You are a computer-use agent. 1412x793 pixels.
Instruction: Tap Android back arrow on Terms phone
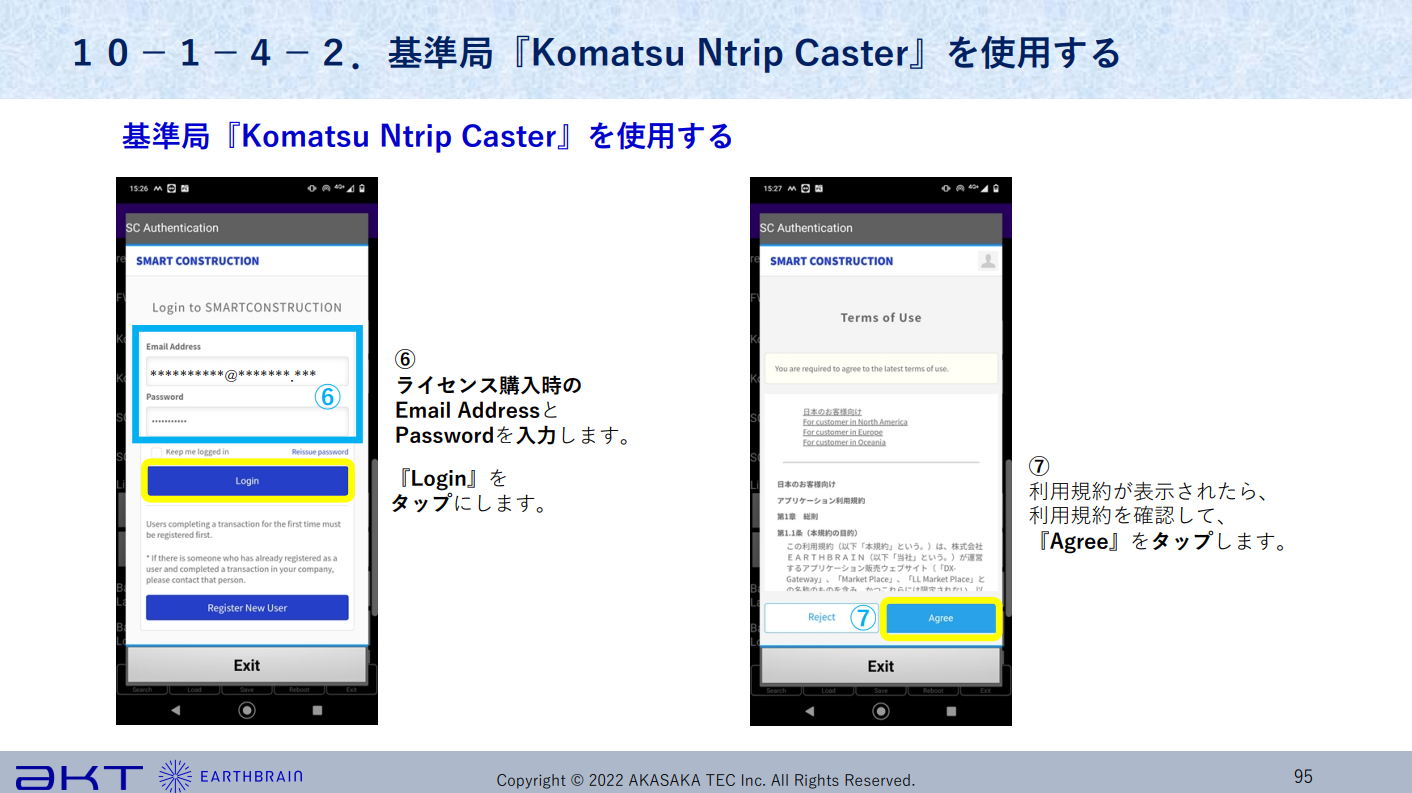(810, 711)
